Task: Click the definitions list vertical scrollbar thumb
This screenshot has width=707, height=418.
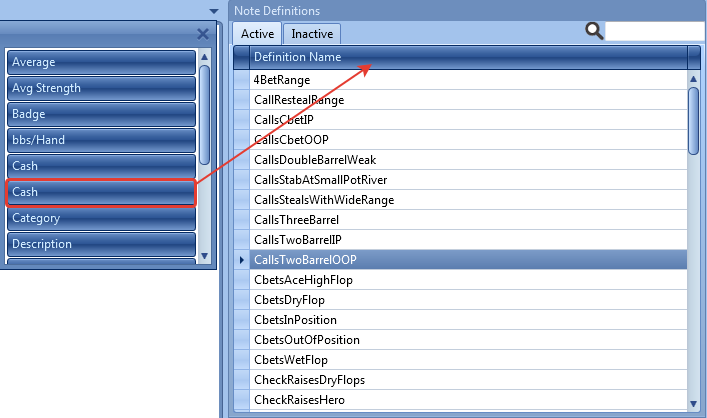Action: tap(693, 120)
